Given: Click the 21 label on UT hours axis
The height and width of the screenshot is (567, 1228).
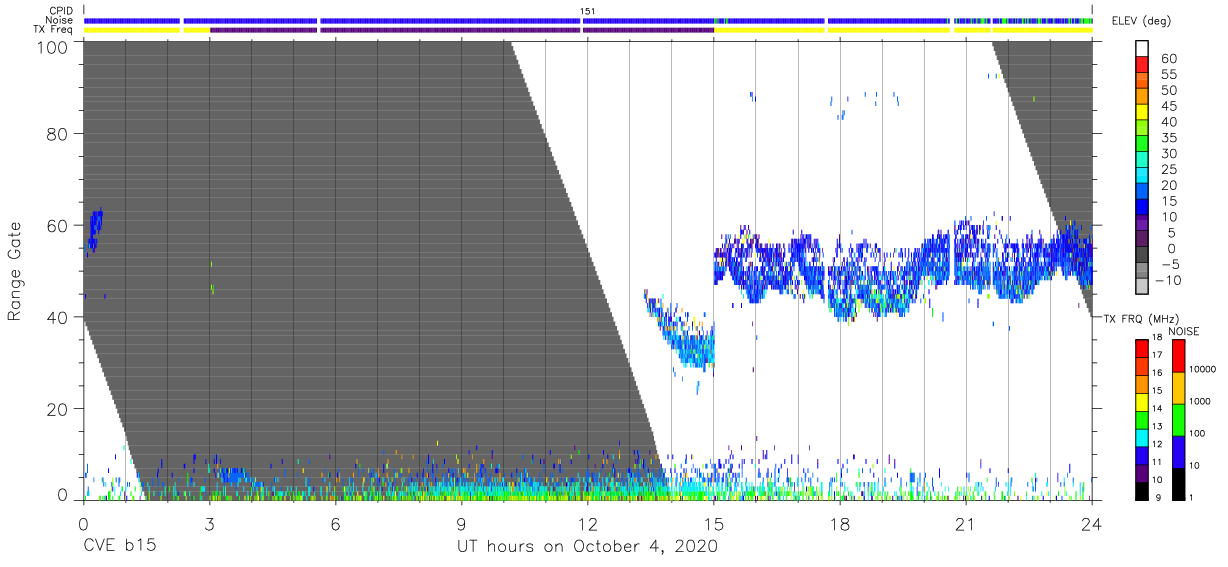Looking at the screenshot, I should pos(966,522).
